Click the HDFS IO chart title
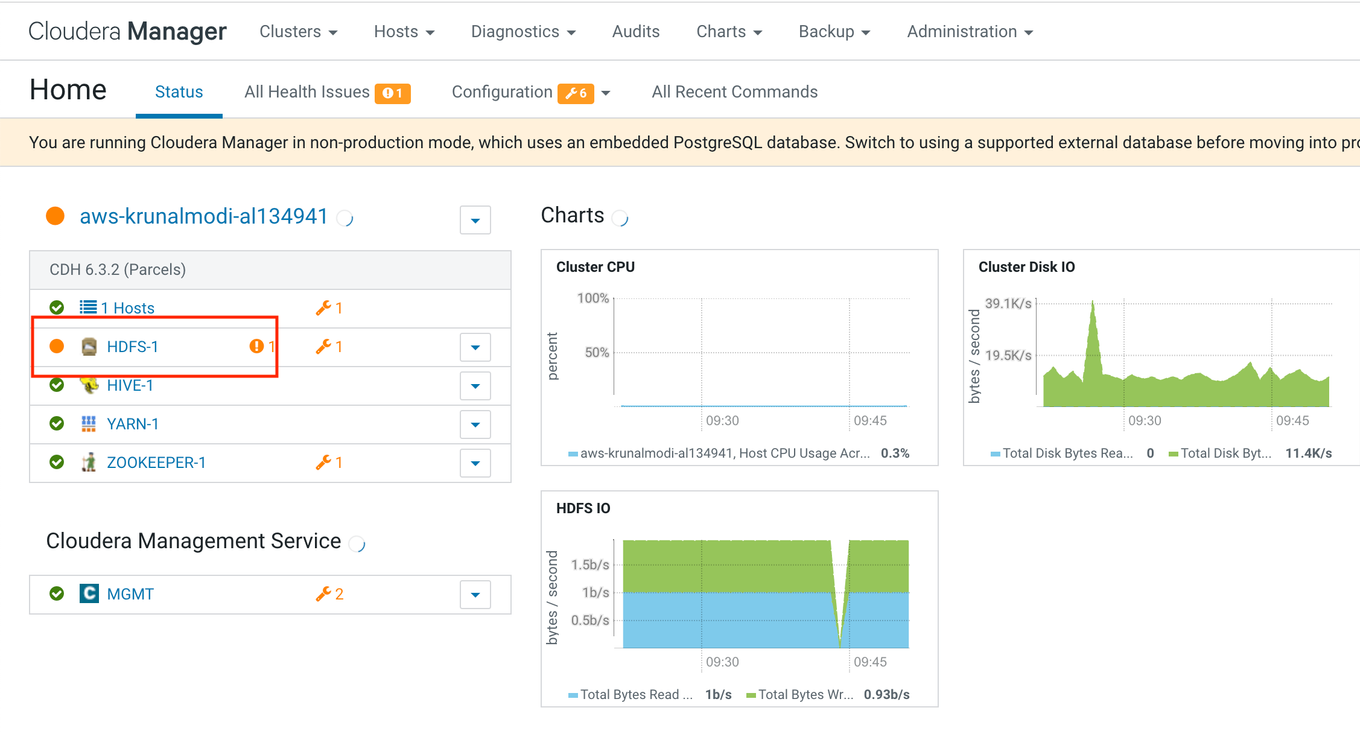 (583, 508)
